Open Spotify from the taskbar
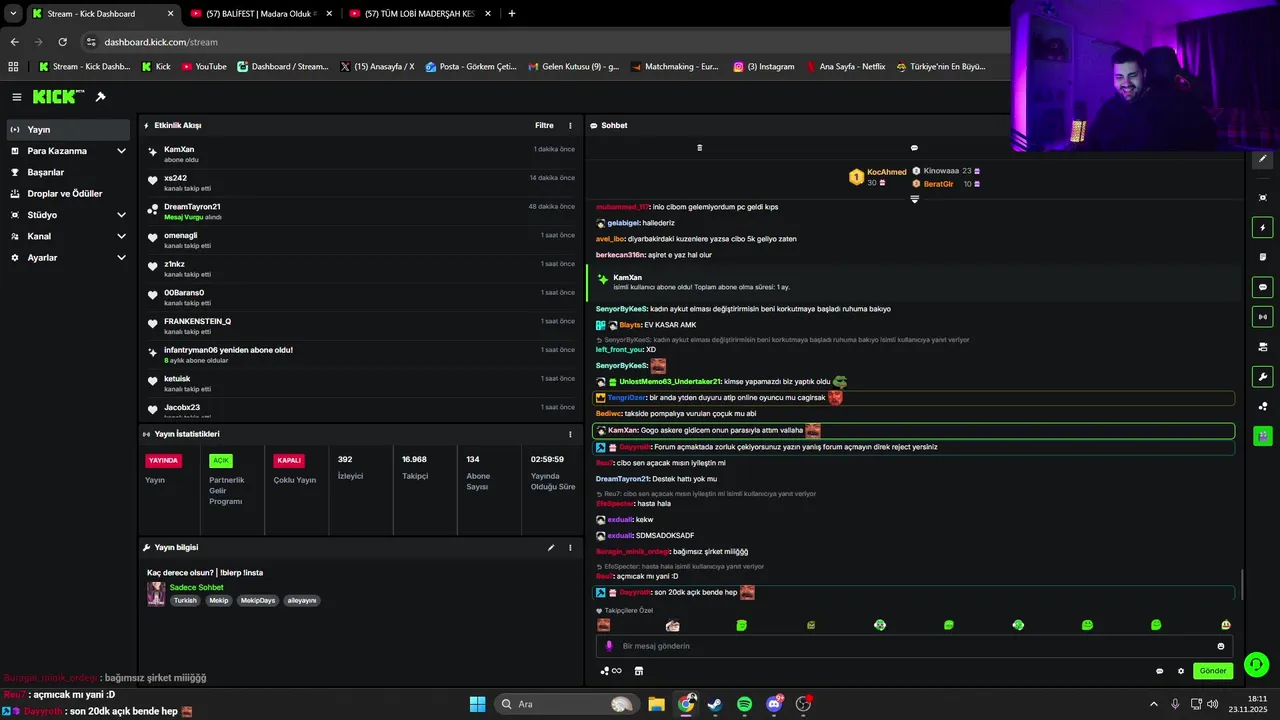This screenshot has height=720, width=1280. pyautogui.click(x=745, y=704)
